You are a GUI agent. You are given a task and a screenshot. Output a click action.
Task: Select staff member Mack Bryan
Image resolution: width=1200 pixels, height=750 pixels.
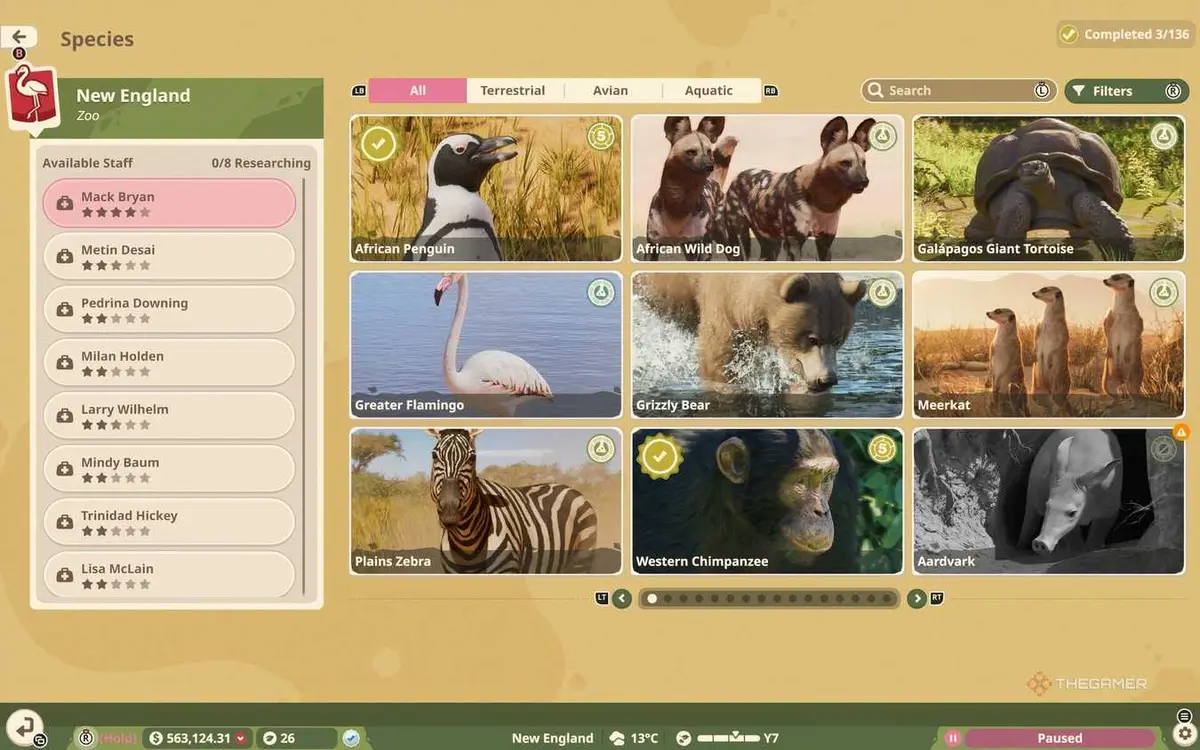[169, 203]
